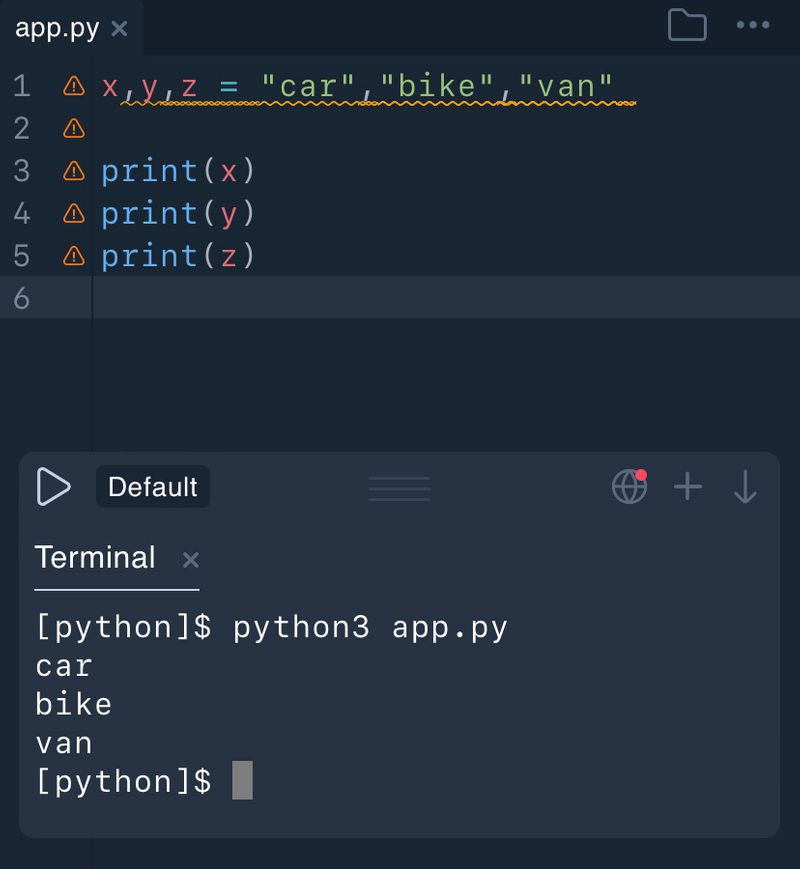Open the Default run configuration selector
800x869 pixels.
153,487
